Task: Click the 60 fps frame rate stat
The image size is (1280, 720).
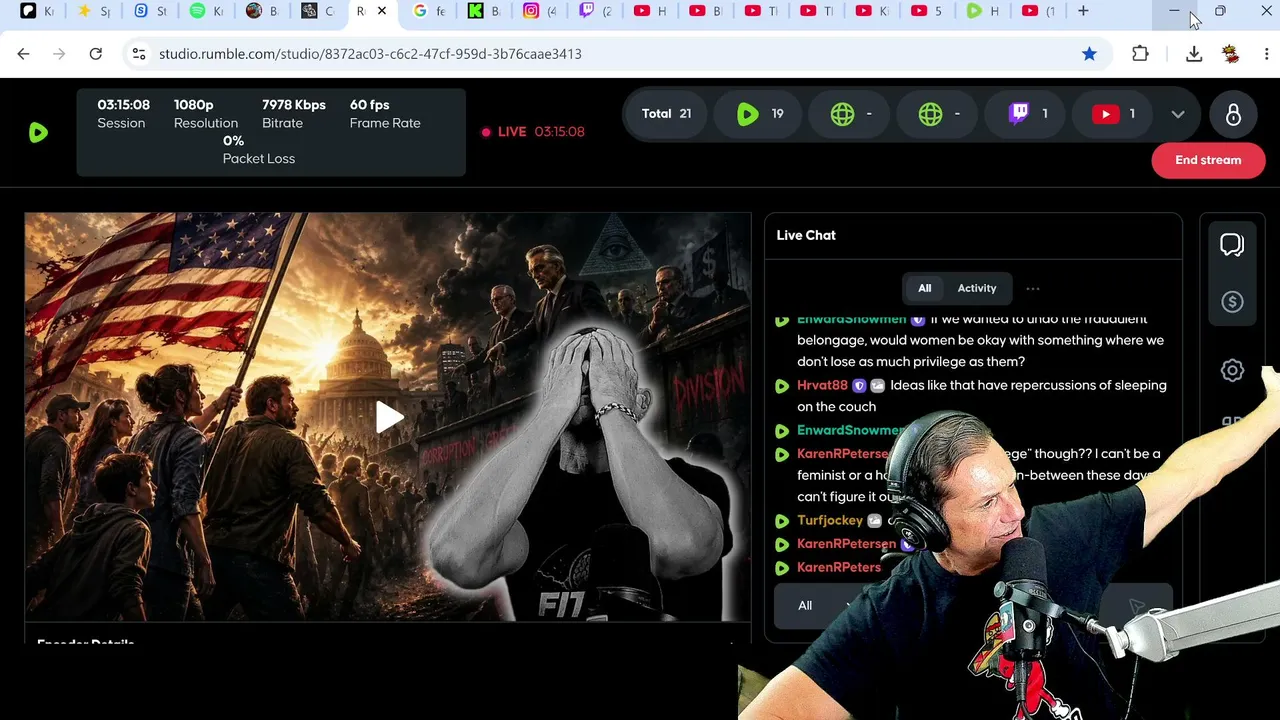Action: 385,113
